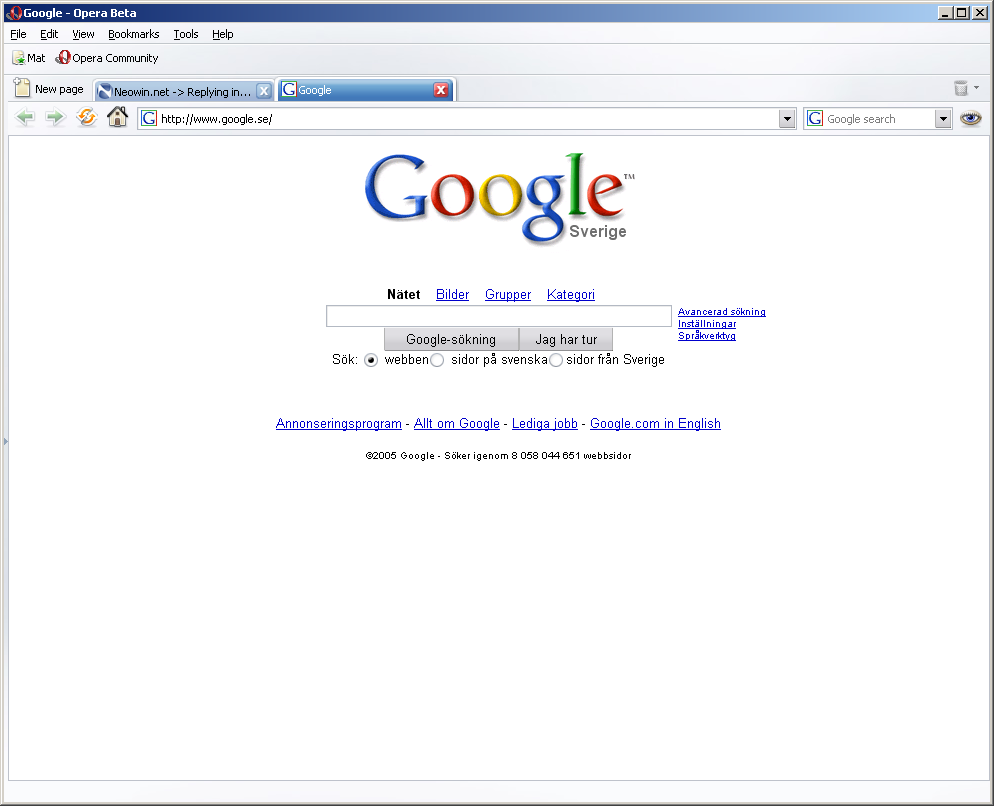Click the Google Sverige logo

point(500,198)
